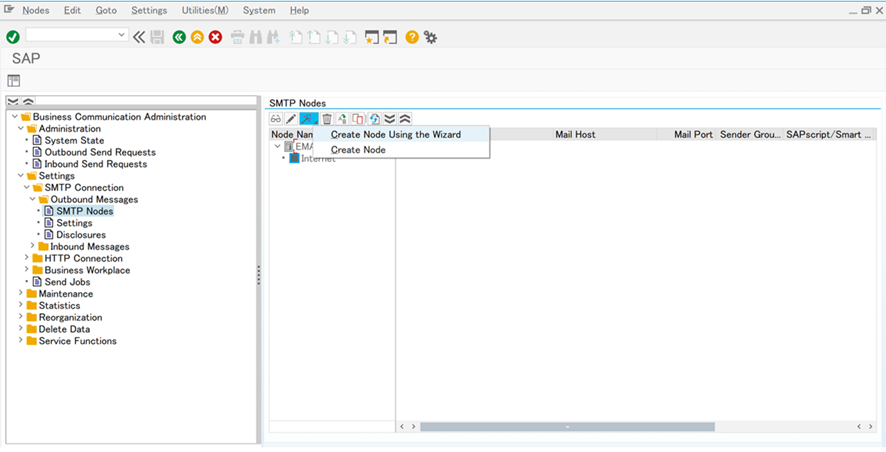Open Customize Local Layout gear icon

(x=431, y=37)
